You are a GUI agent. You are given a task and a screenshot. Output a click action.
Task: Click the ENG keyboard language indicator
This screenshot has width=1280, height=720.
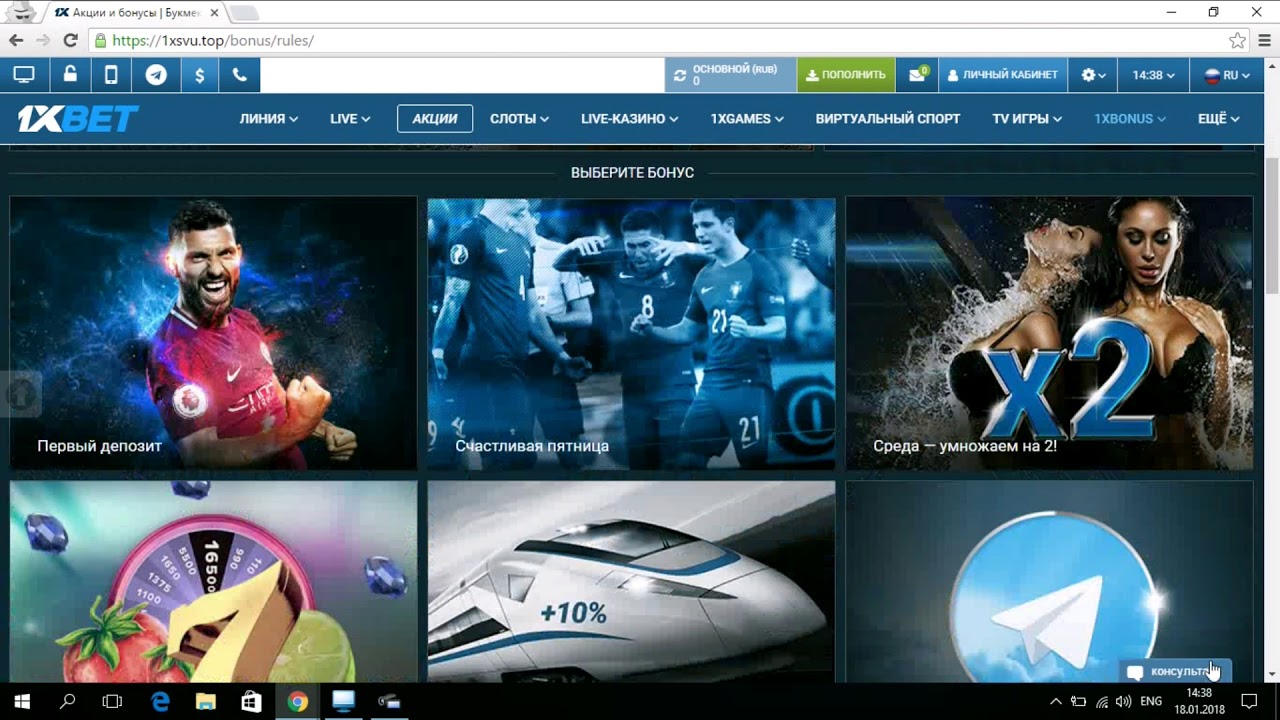tap(1151, 702)
